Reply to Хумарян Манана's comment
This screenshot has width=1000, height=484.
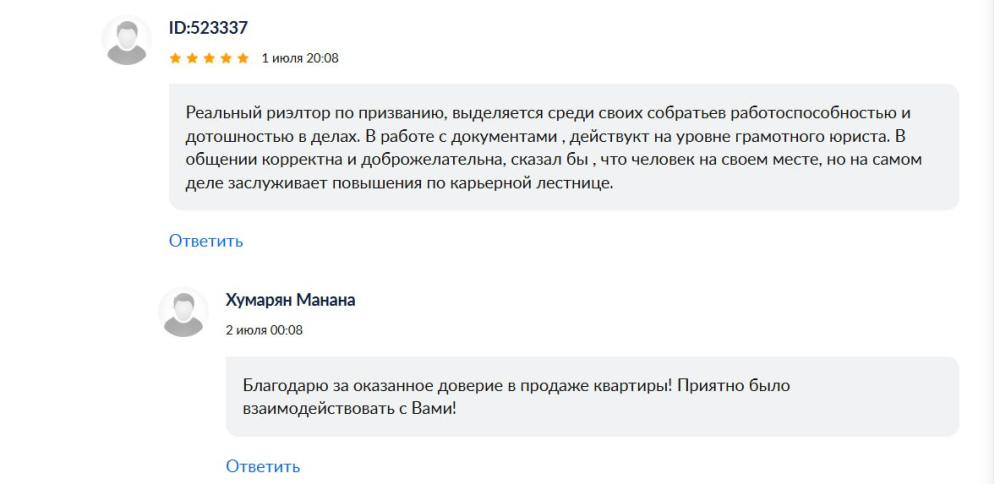point(263,466)
